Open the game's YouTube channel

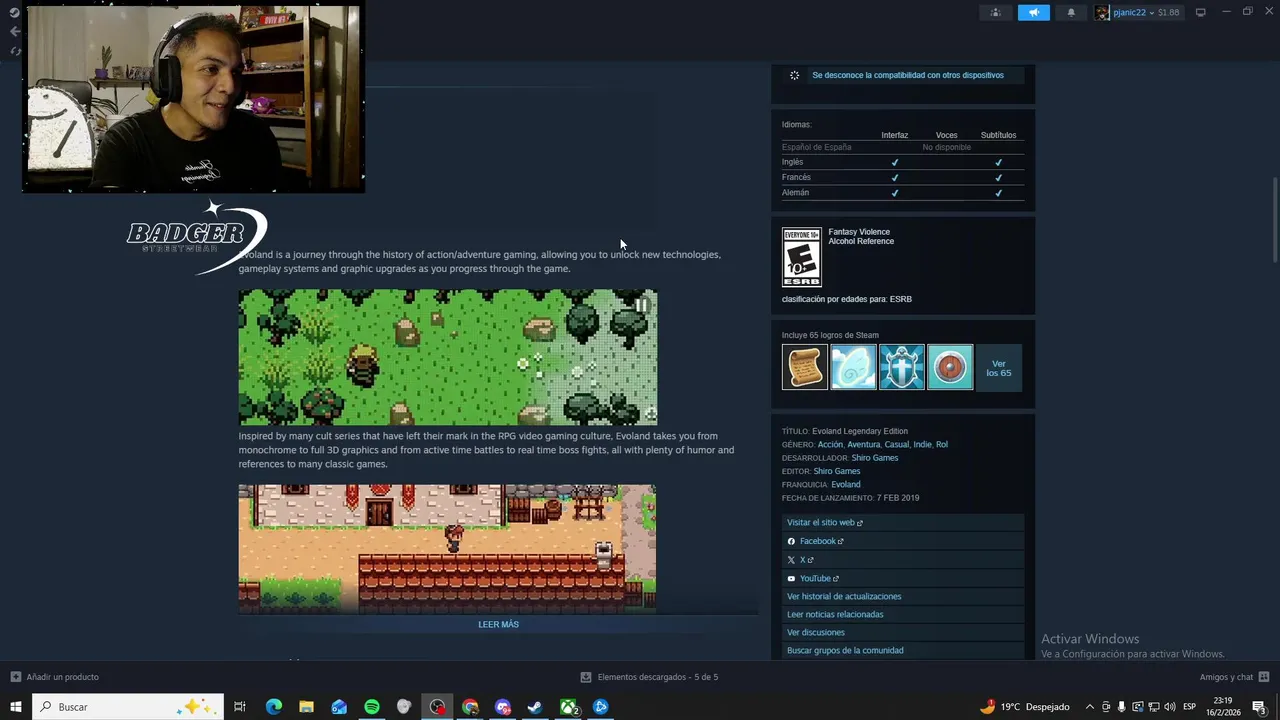903,578
